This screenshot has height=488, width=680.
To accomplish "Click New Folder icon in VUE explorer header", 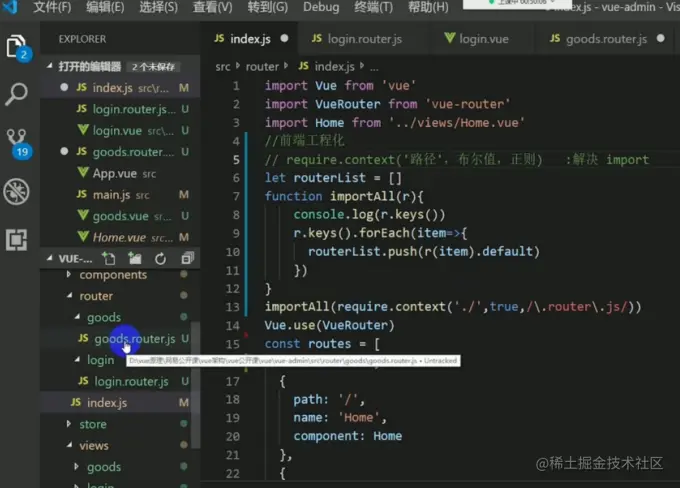I will click(x=134, y=259).
